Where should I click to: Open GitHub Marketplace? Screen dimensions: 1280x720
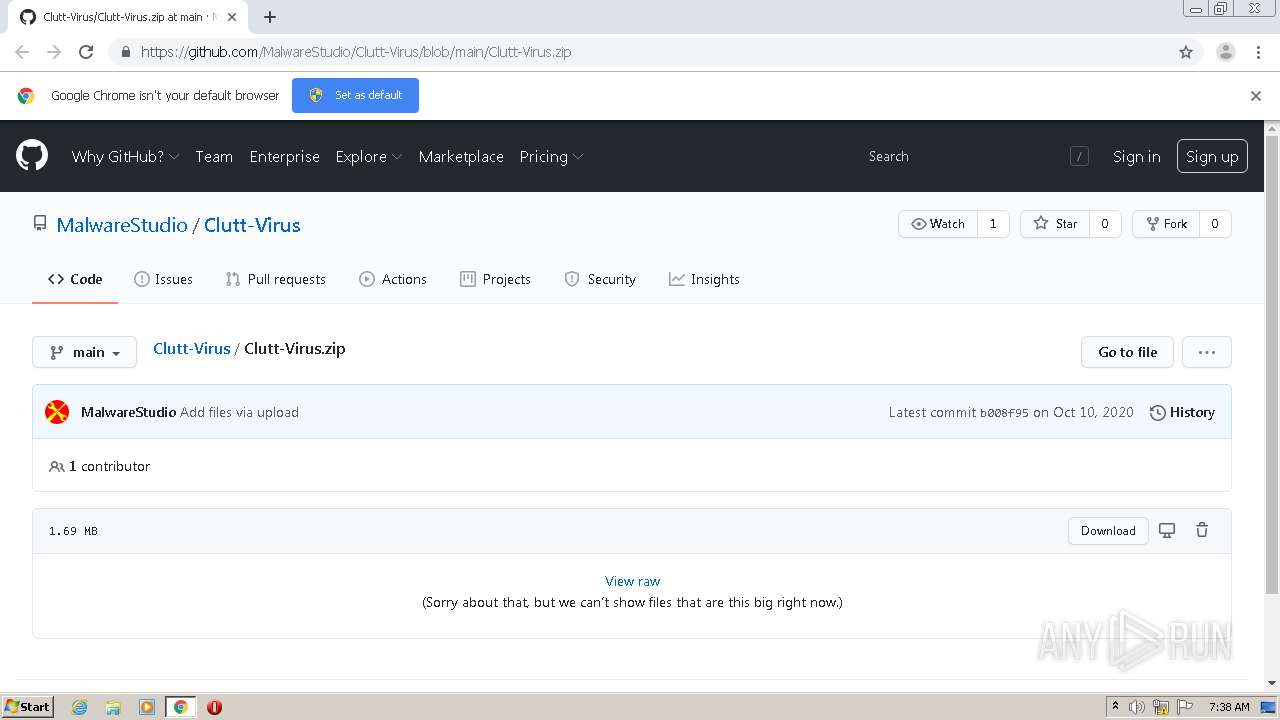pyautogui.click(x=461, y=156)
